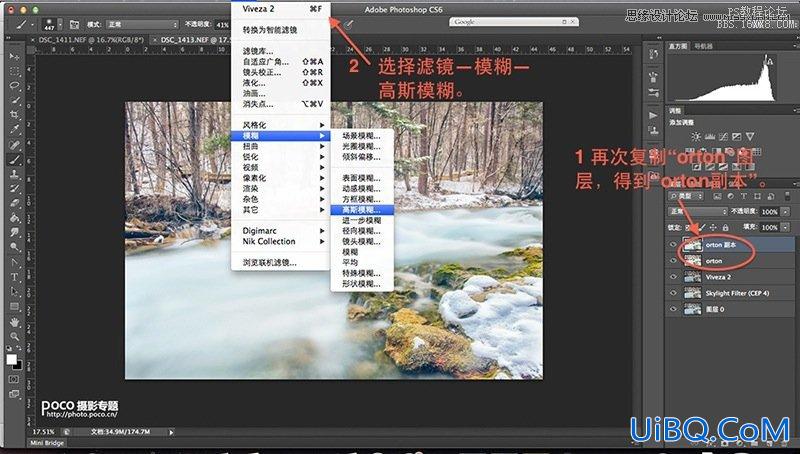
Task: Toggle lock all on layer
Action: 725,228
